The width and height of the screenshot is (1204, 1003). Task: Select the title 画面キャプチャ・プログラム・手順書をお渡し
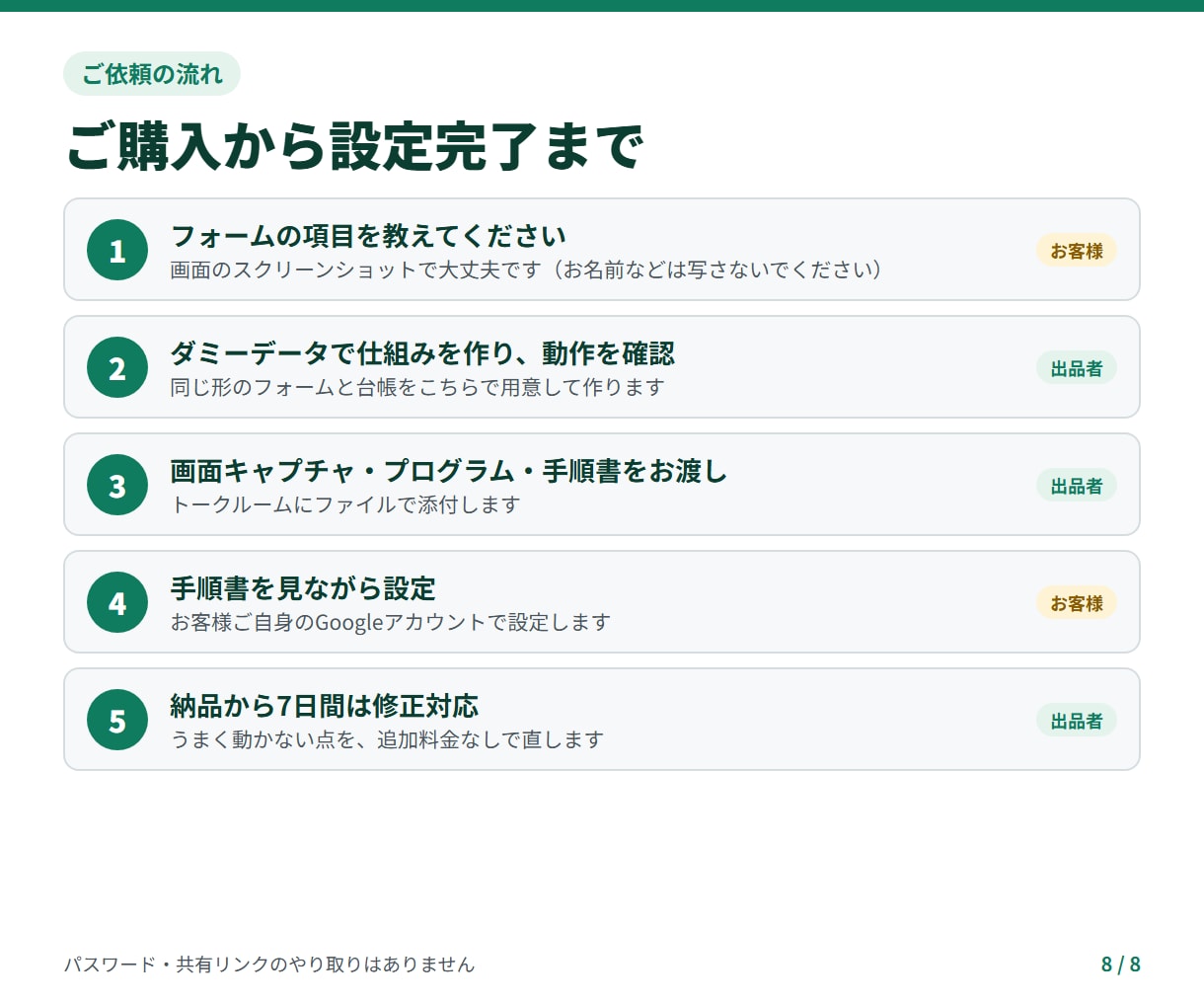449,471
